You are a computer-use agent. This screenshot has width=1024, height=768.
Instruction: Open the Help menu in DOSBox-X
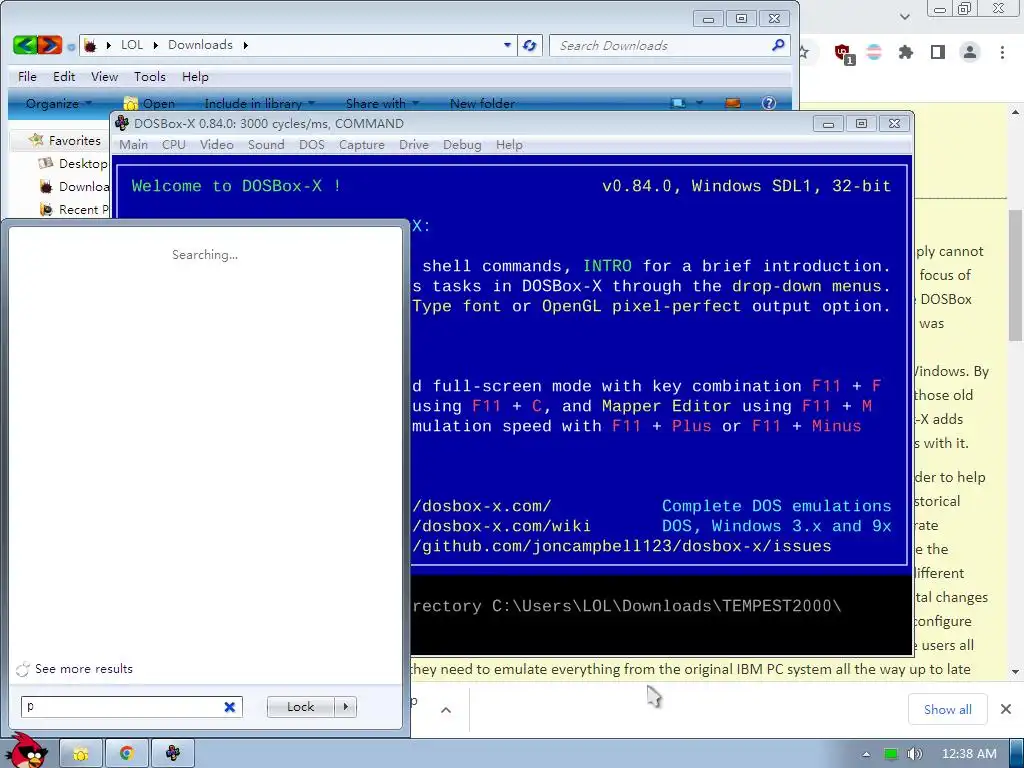(509, 144)
